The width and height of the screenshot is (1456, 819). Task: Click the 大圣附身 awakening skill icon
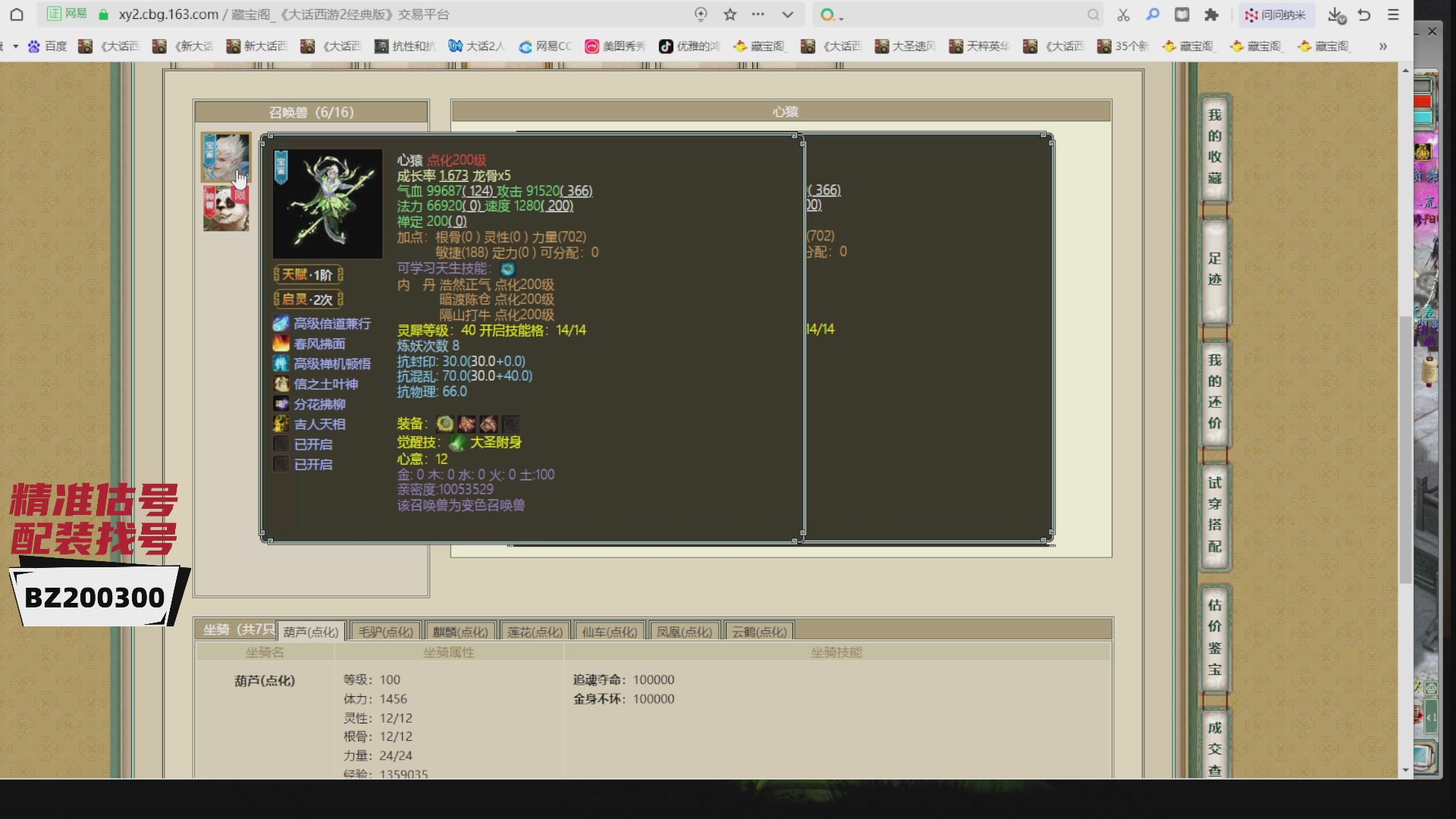457,443
